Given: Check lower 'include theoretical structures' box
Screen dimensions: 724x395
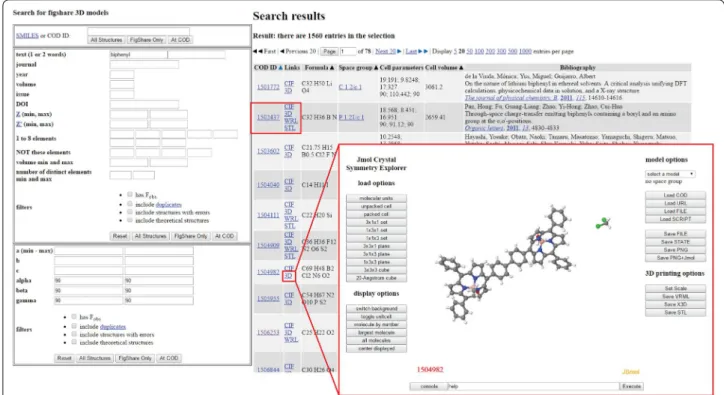Looking at the screenshot, I should click(74, 342).
